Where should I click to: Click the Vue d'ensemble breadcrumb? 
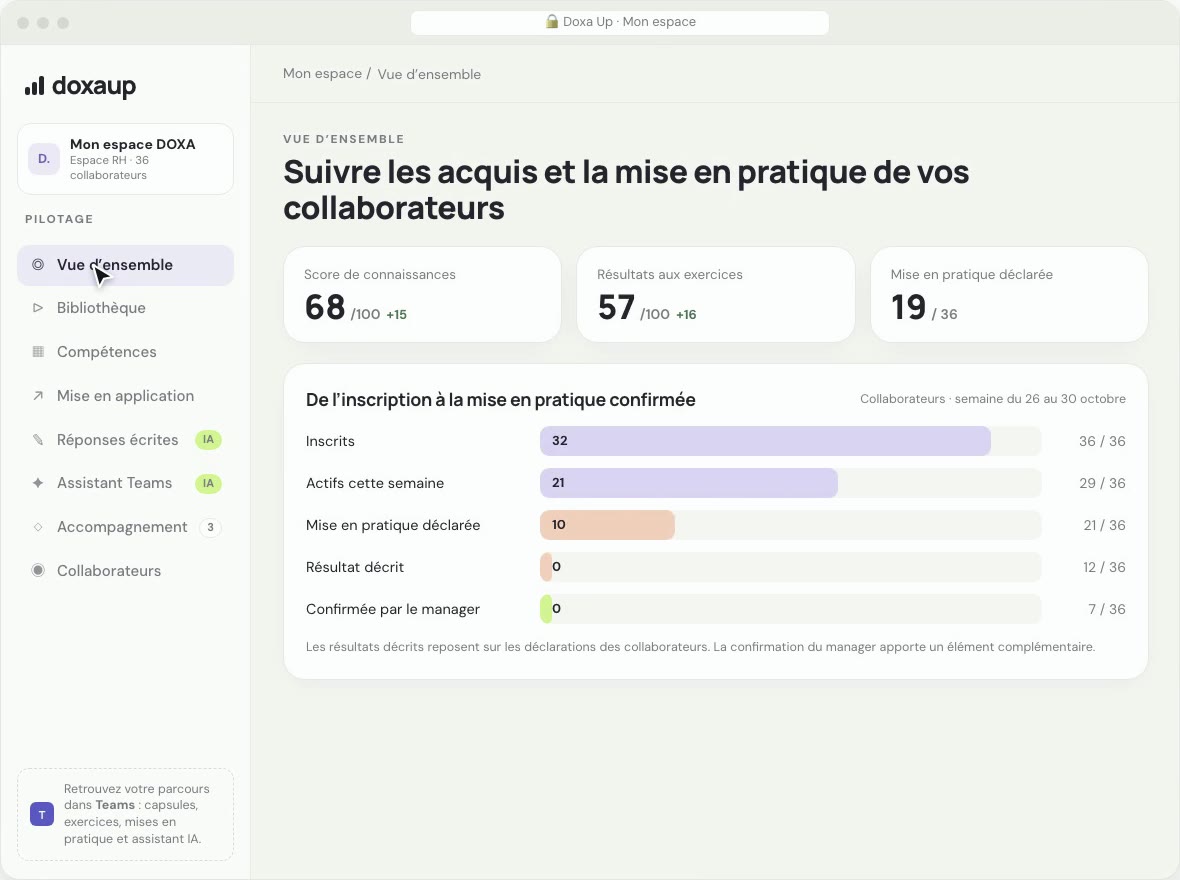pyautogui.click(x=429, y=74)
